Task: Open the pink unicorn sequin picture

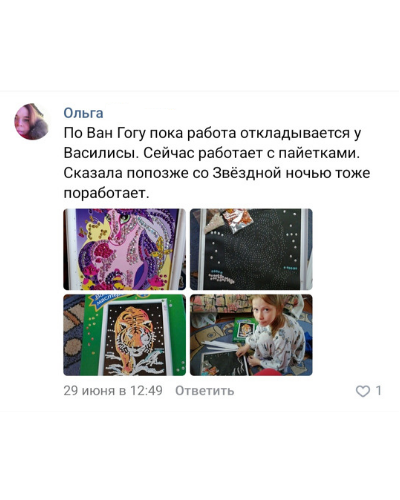Action: [124, 249]
